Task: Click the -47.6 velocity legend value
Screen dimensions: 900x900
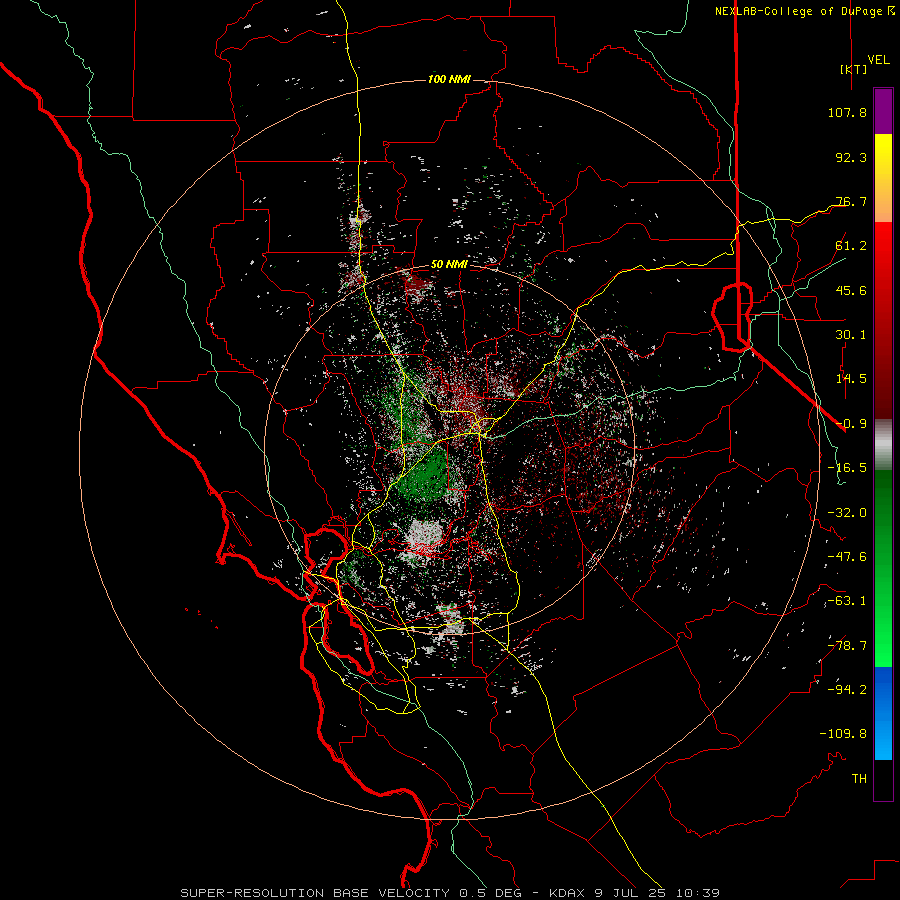Action: pos(847,557)
